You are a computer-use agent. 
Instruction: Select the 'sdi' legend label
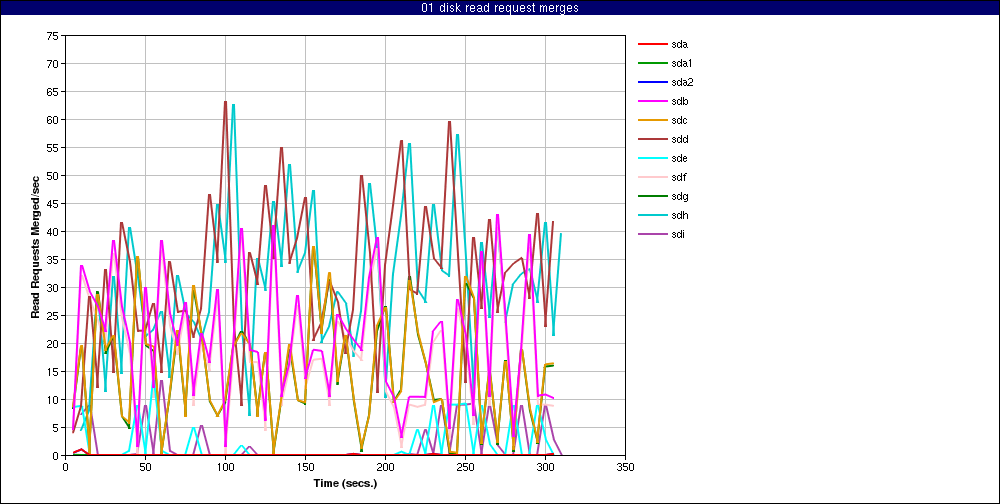point(678,234)
